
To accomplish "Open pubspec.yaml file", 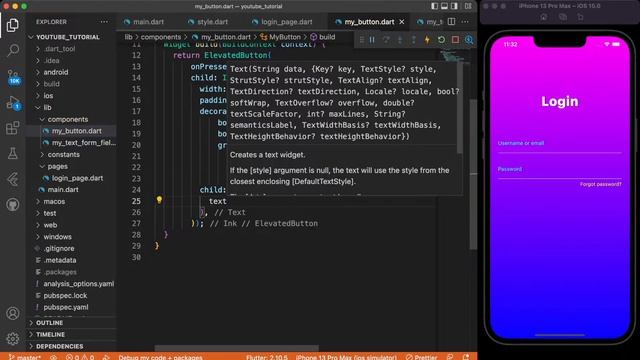I will [66, 307].
